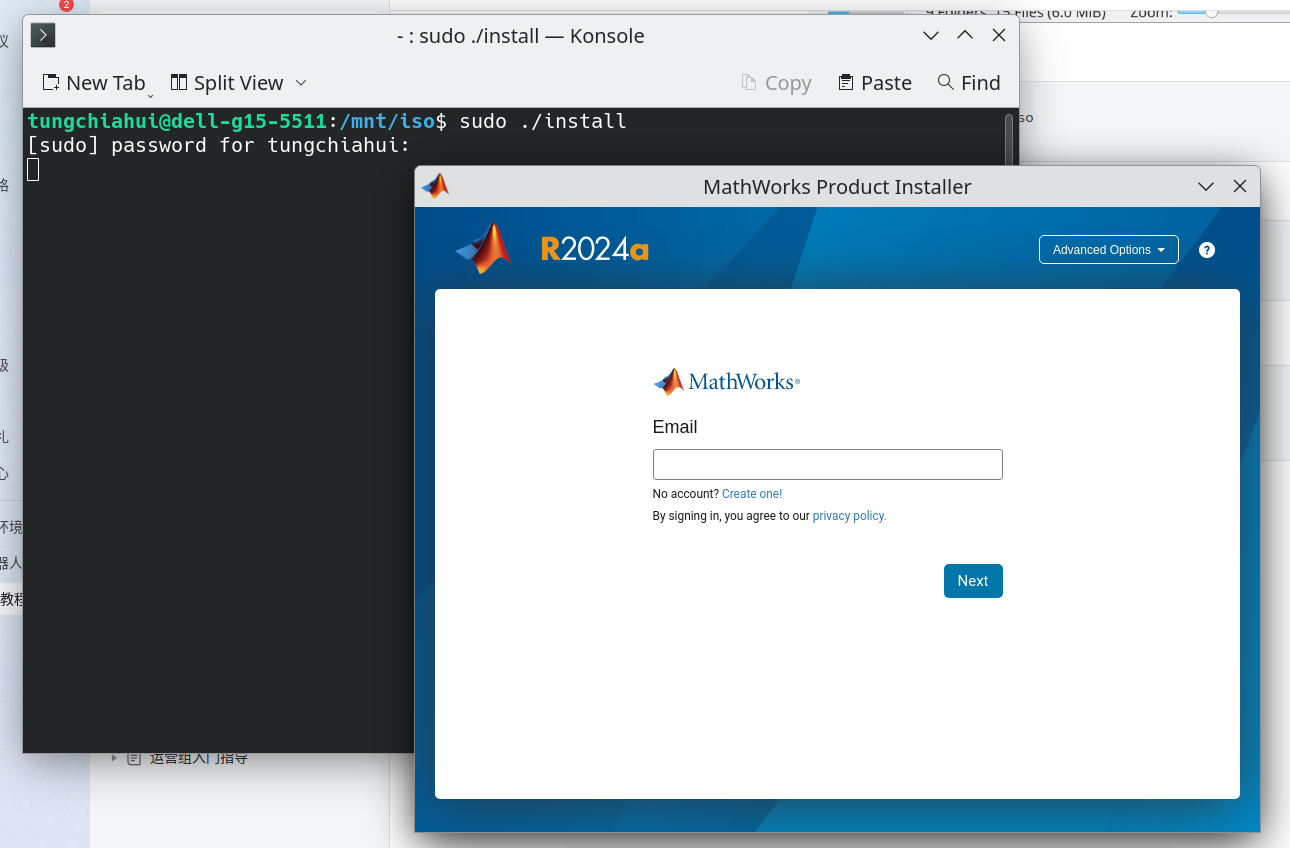Click Paste in the Konsole toolbar
Viewport: 1290px width, 848px height.
coord(875,83)
